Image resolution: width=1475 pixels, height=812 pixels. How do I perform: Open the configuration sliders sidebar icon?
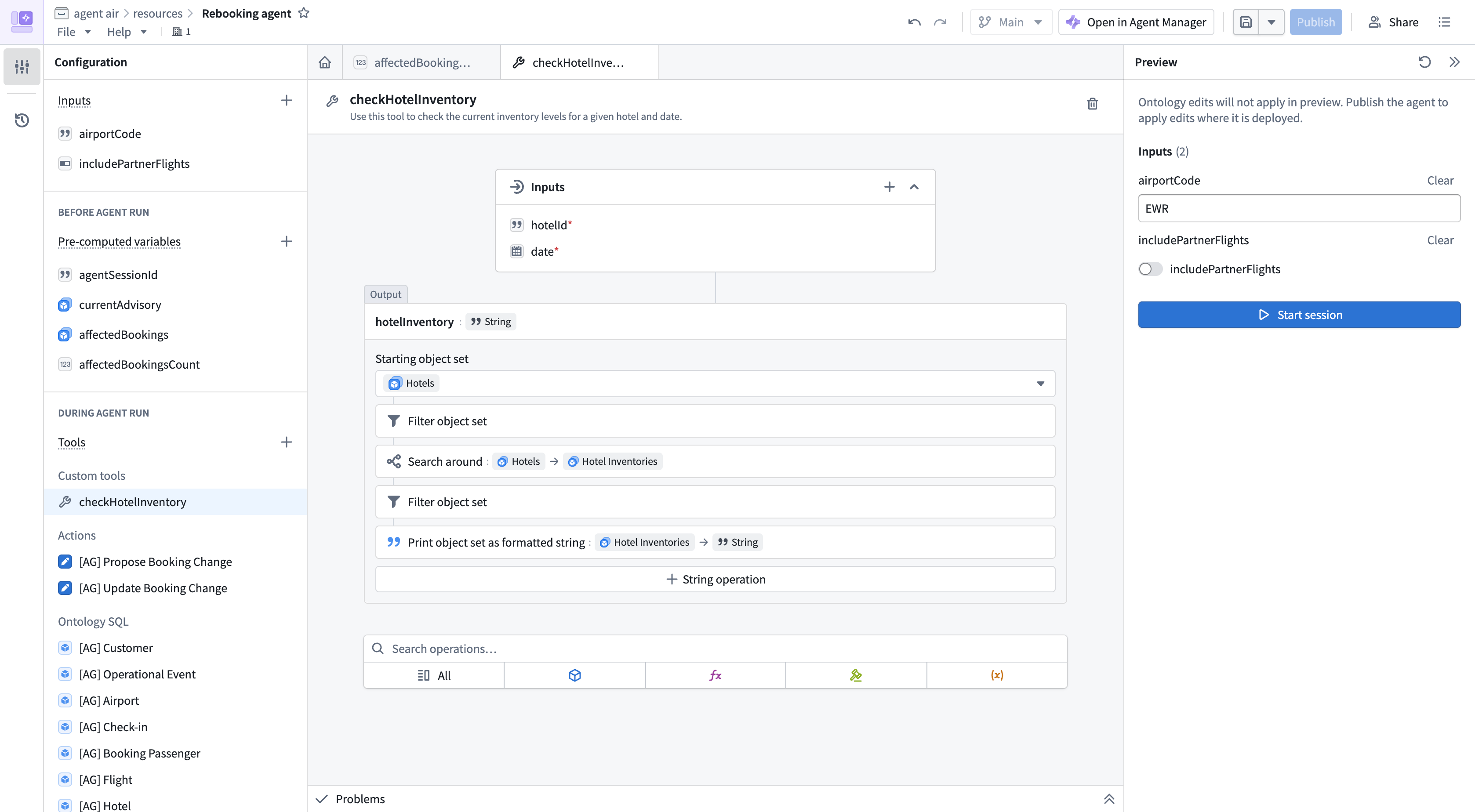[22, 66]
